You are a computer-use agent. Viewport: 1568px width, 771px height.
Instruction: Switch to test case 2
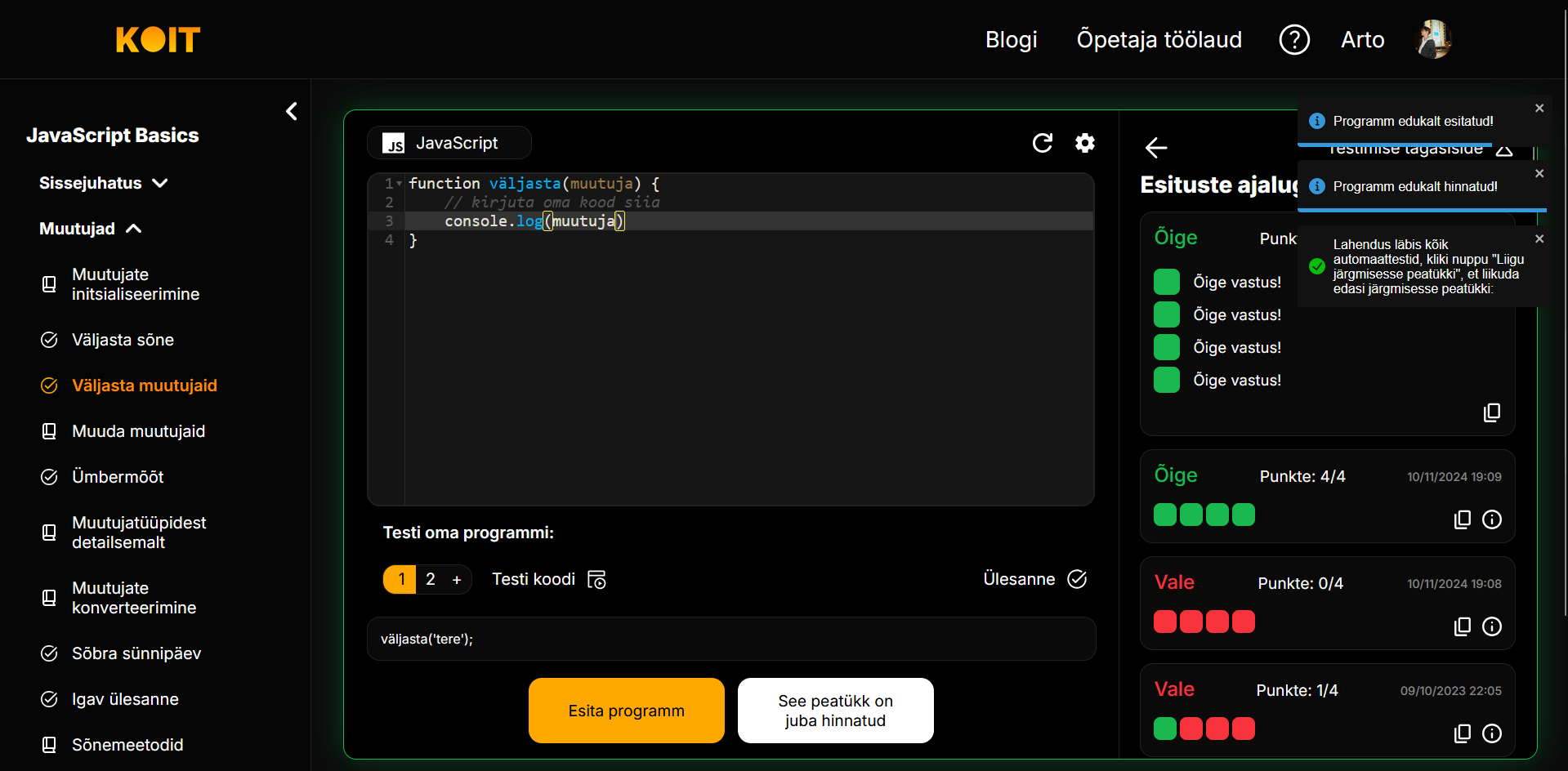coord(431,579)
